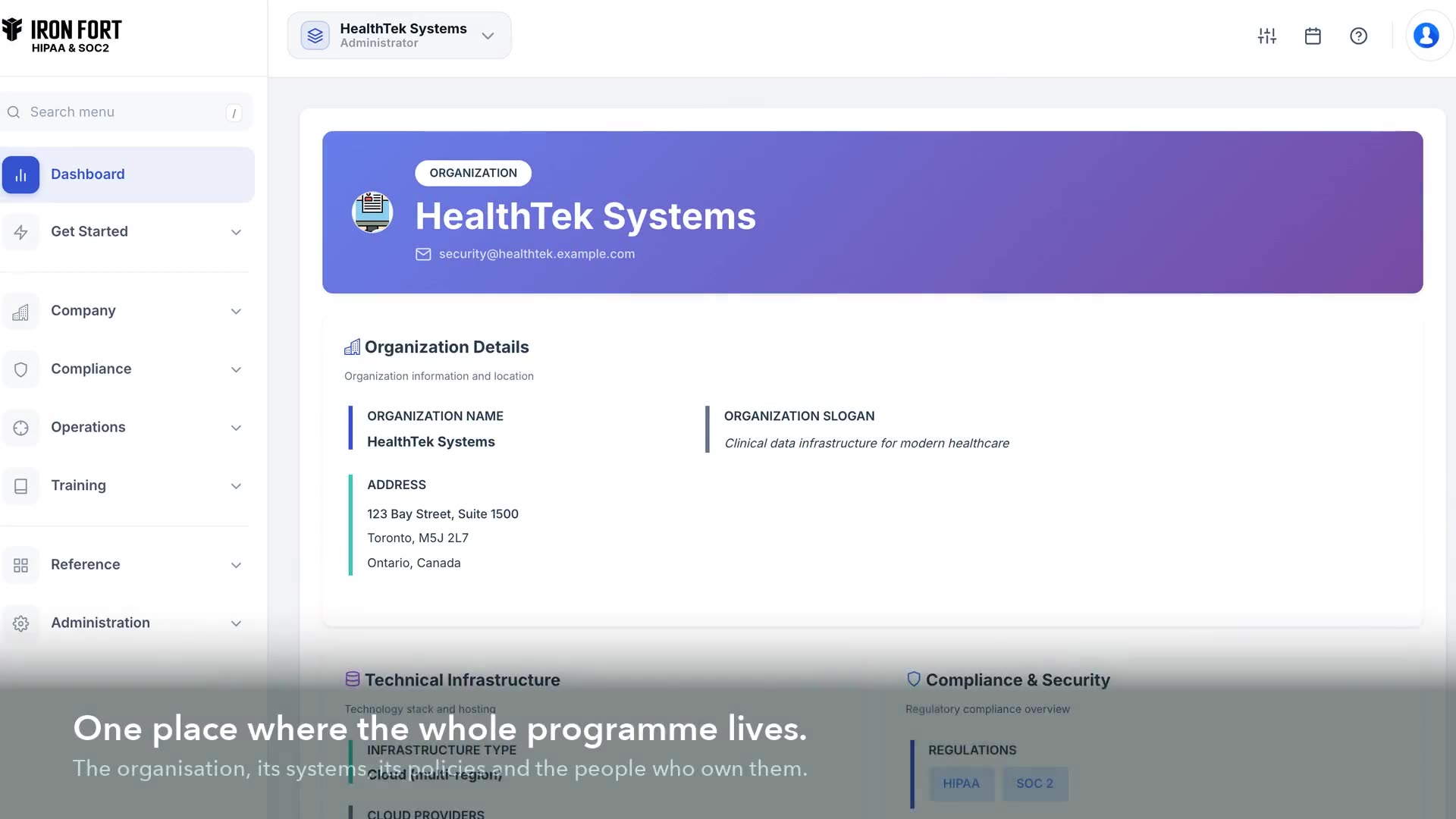Select Operations menu item
Image resolution: width=1456 pixels, height=819 pixels.
coord(127,428)
